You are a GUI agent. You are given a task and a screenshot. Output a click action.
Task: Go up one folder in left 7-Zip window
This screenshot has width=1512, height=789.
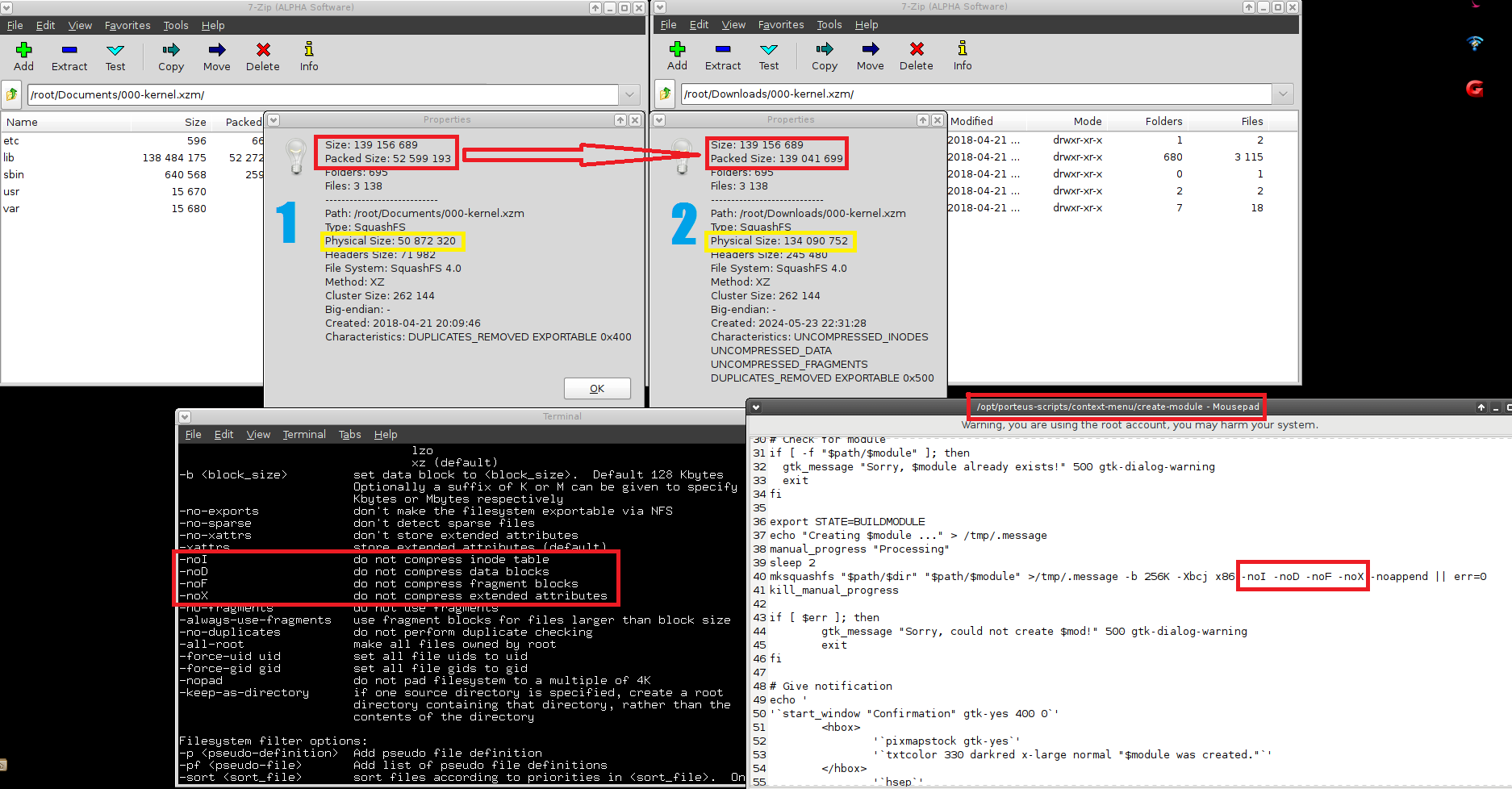11,94
